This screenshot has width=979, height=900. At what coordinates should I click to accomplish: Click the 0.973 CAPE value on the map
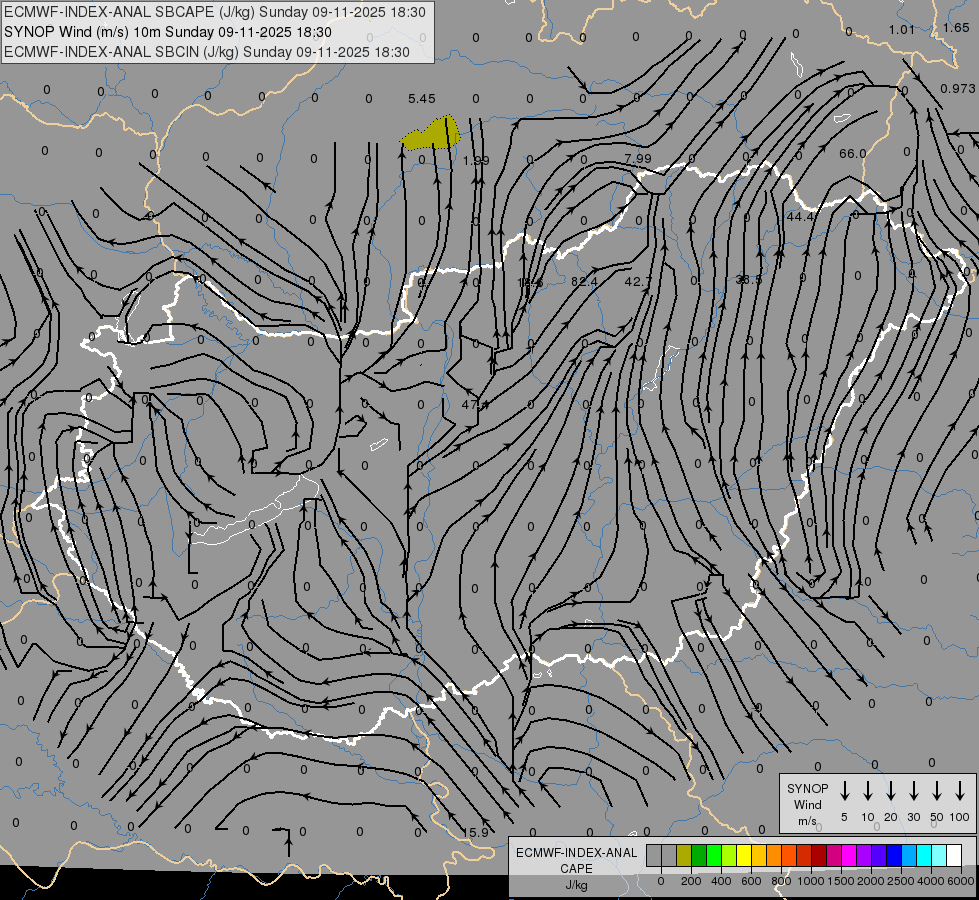(957, 89)
